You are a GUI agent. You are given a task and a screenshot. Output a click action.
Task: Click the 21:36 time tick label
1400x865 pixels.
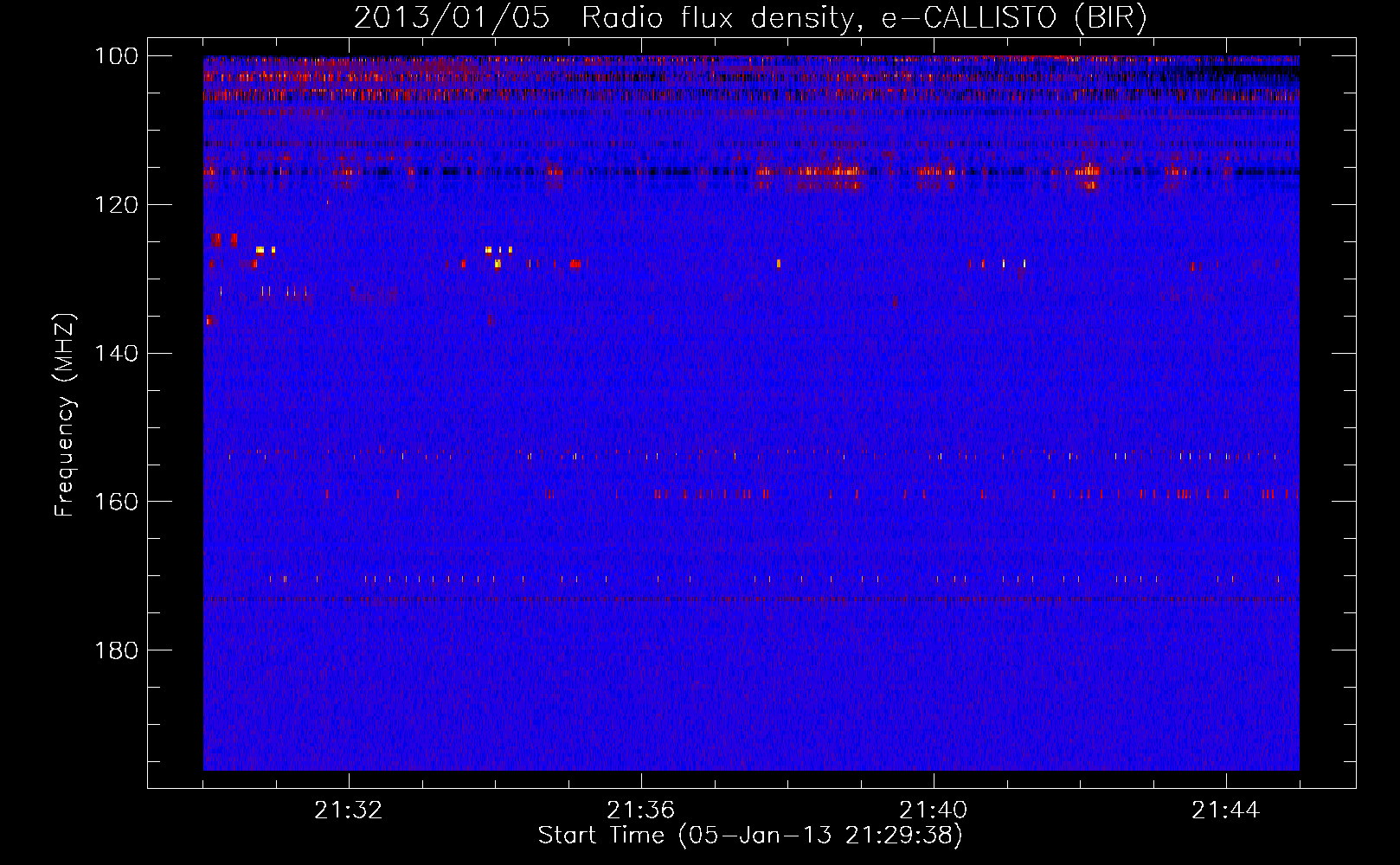coord(641,811)
